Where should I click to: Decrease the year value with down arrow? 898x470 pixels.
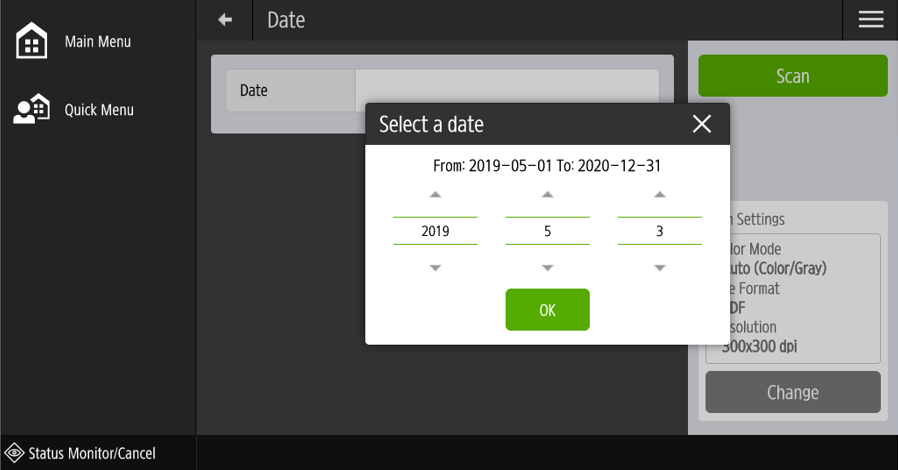(435, 268)
